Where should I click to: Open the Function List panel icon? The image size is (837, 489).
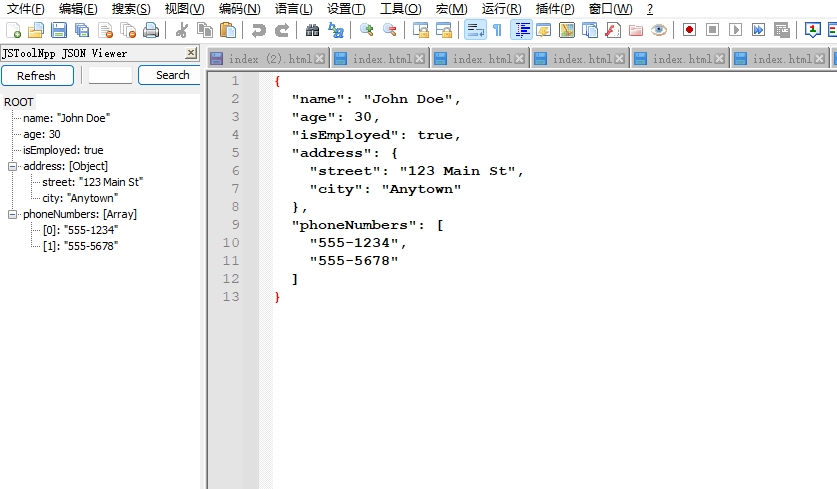click(613, 30)
